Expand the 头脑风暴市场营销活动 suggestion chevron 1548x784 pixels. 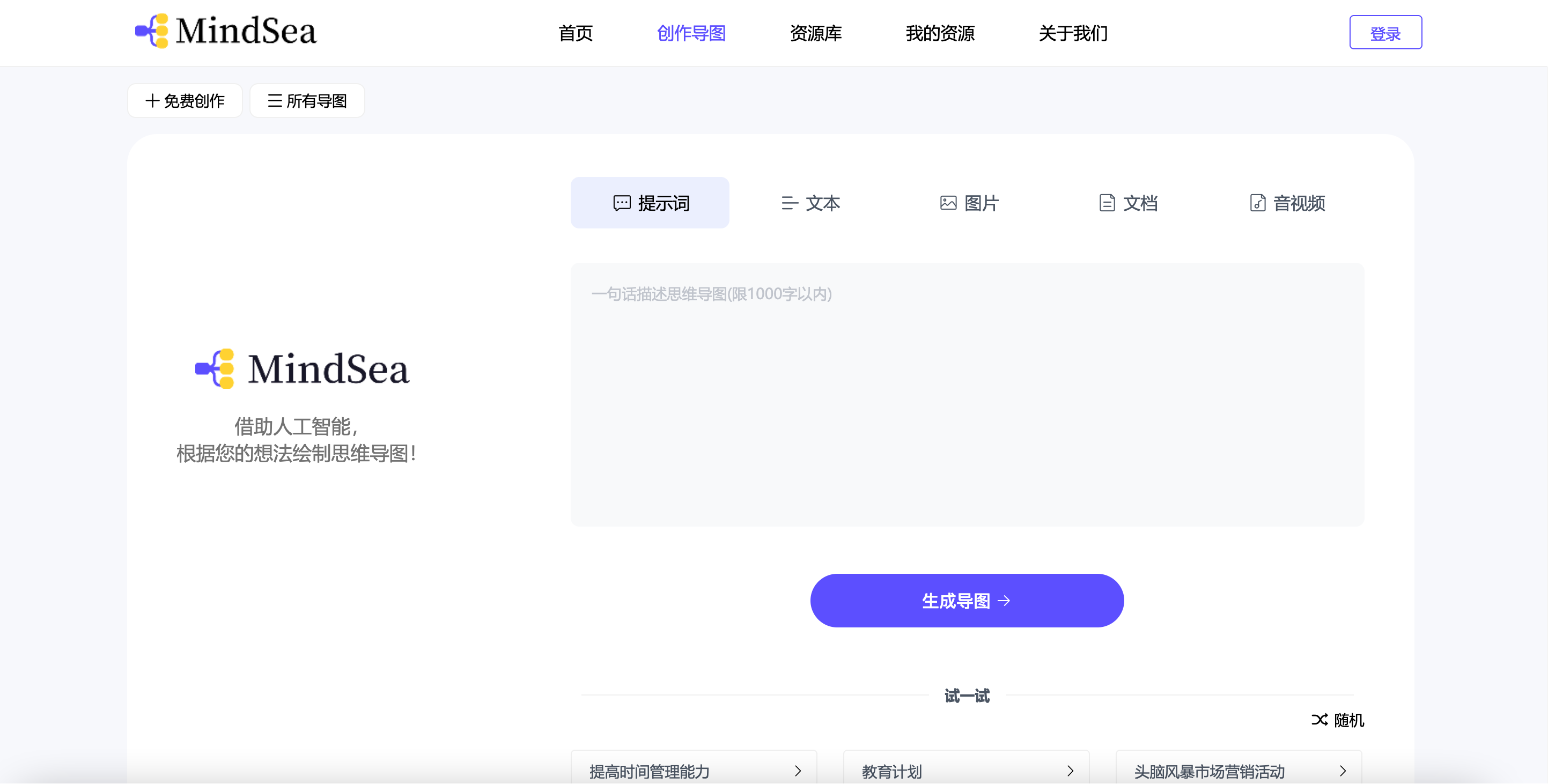1343,771
